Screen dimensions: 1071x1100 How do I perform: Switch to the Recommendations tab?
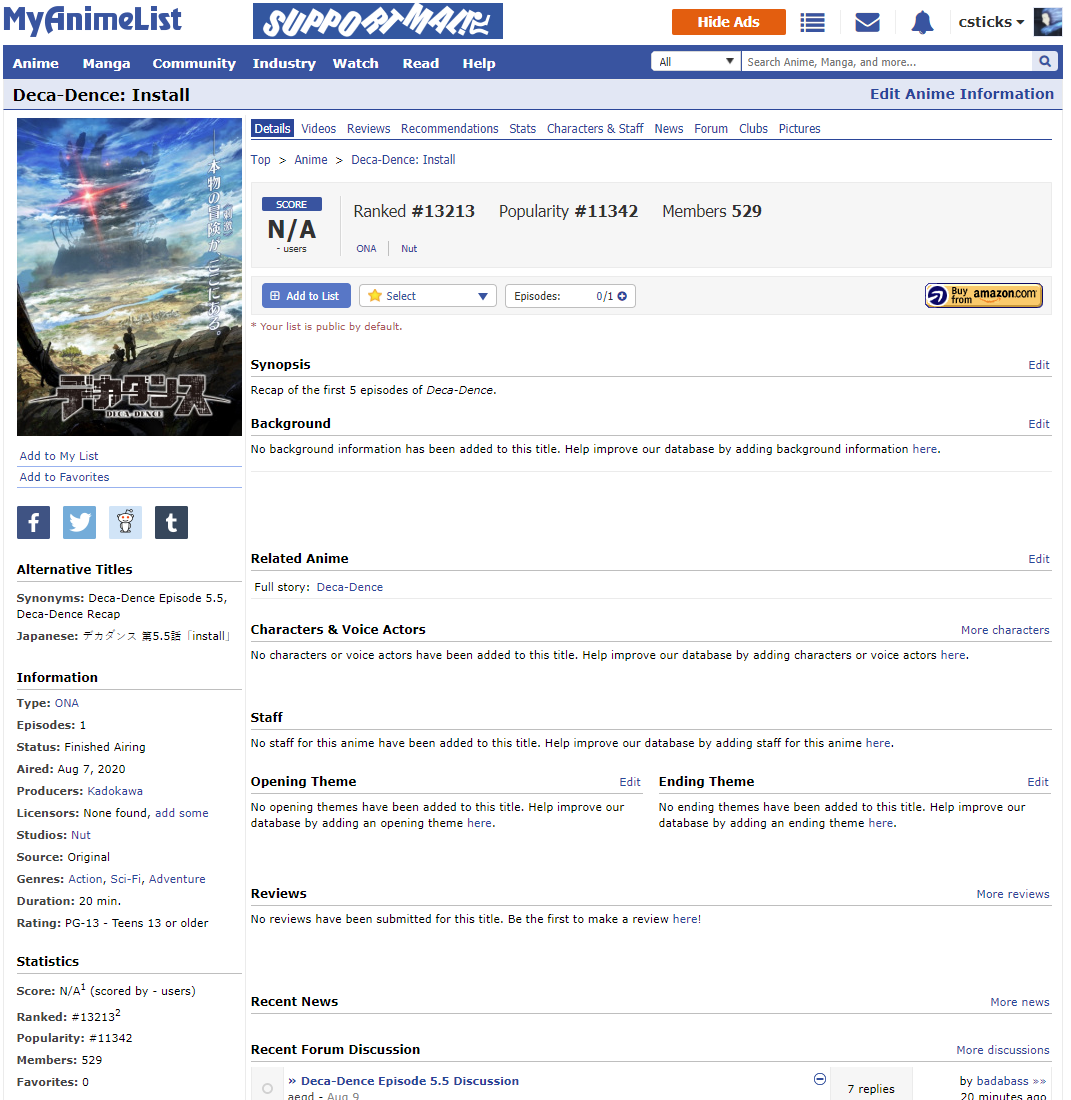pos(450,128)
